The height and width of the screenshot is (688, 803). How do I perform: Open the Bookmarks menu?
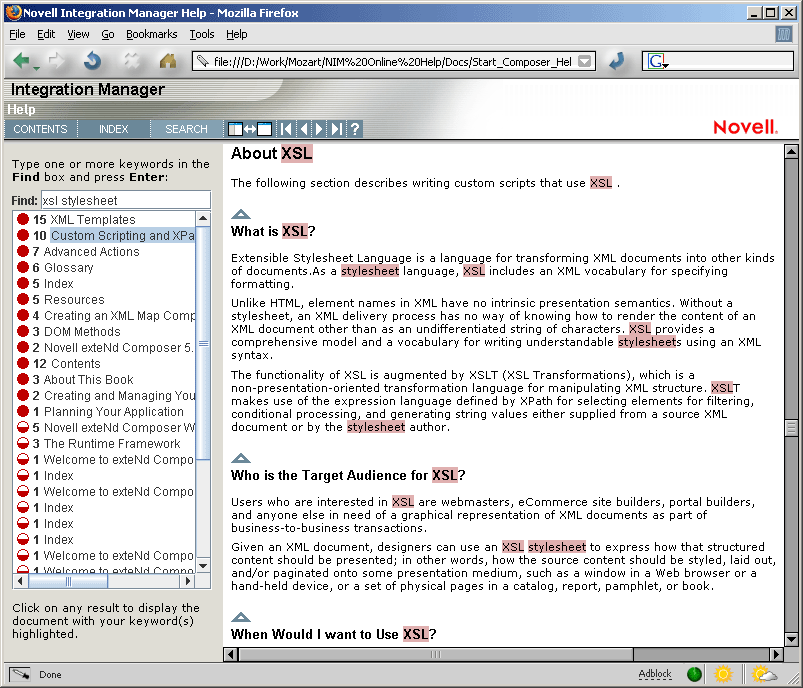tap(152, 34)
